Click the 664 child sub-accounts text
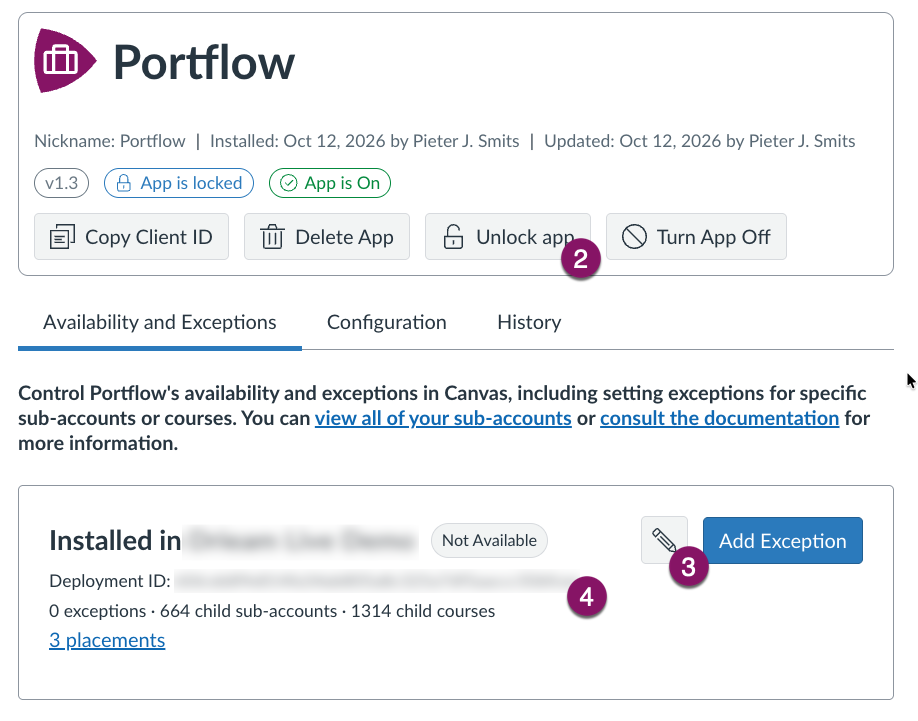Image resolution: width=918 pixels, height=721 pixels. click(x=248, y=611)
